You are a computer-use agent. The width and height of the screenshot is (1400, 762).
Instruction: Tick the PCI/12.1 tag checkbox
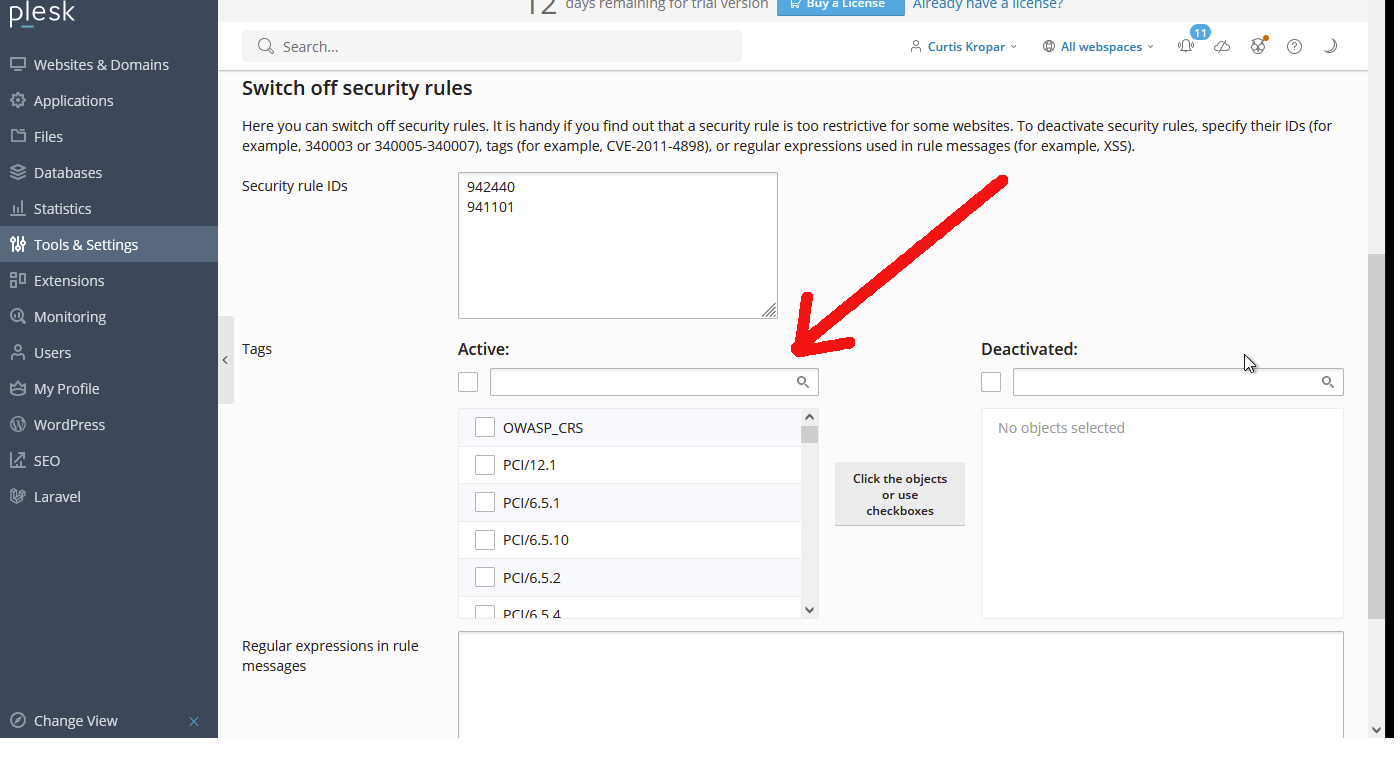(485, 465)
